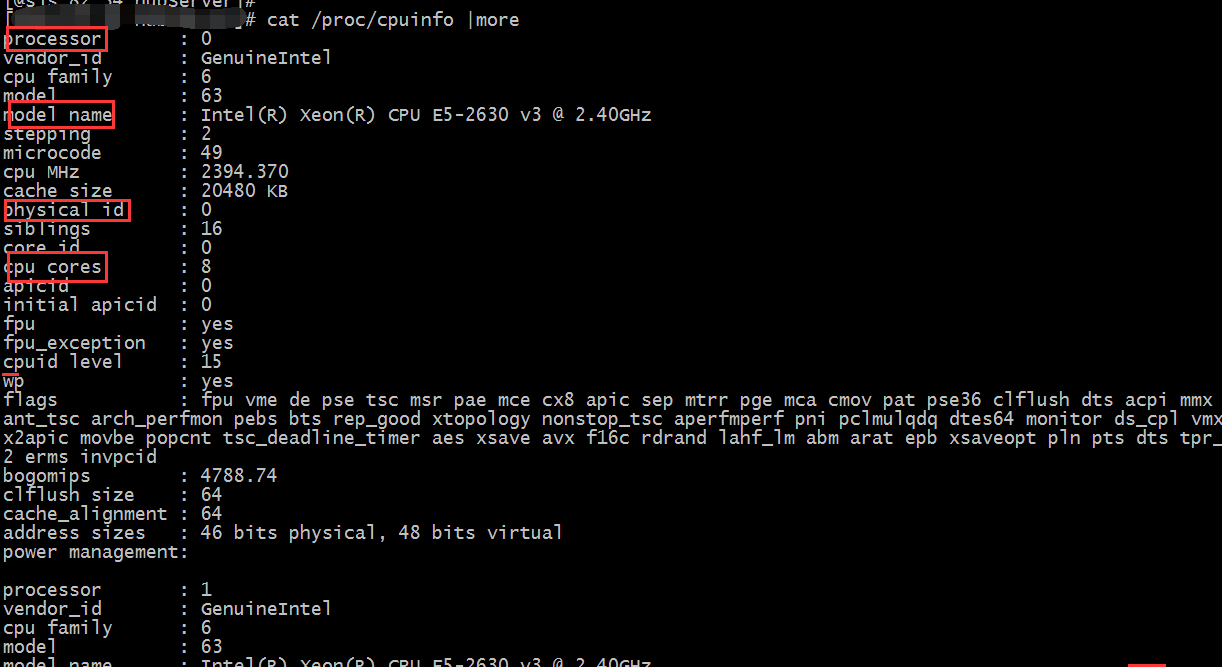Click the highlighted 'model name' label
This screenshot has width=1222, height=667.
tap(60, 116)
